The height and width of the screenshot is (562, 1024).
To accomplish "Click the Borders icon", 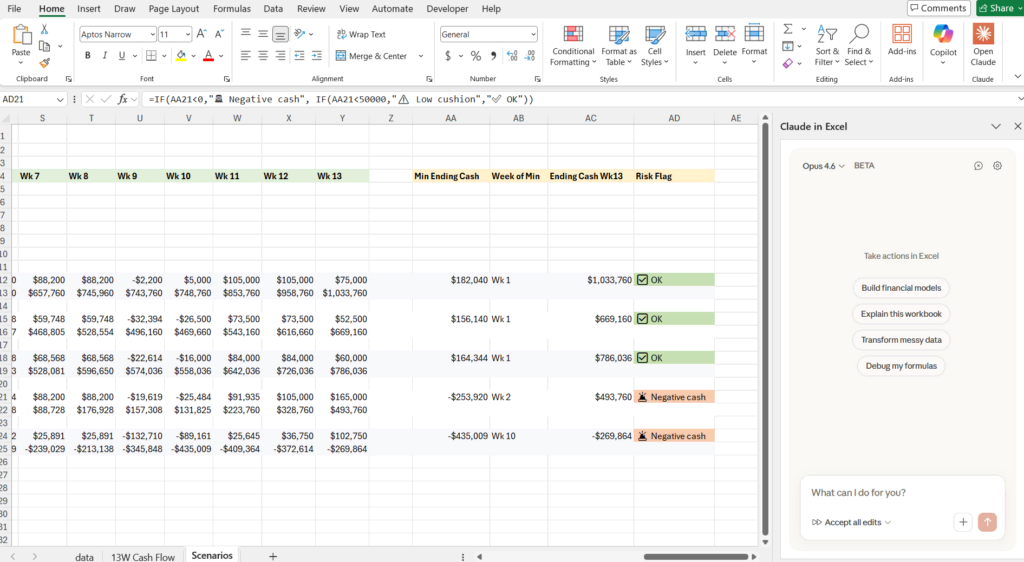I will tap(152, 56).
